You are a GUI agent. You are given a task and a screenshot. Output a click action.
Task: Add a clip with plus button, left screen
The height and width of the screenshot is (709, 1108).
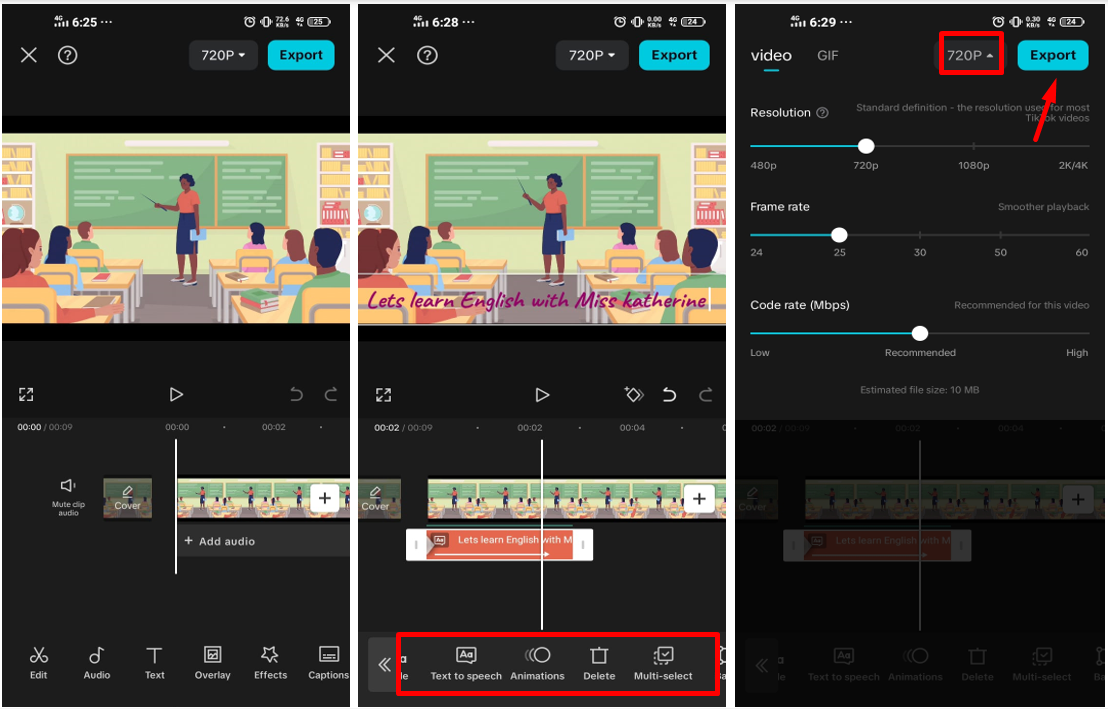pyautogui.click(x=324, y=498)
